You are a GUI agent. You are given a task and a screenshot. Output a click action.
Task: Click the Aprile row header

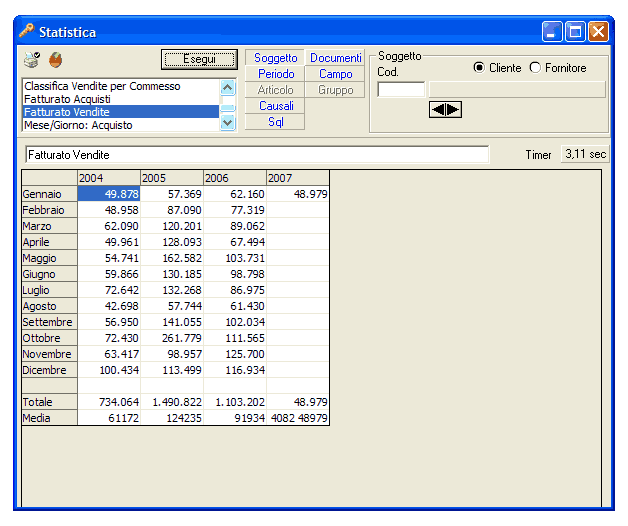(x=49, y=242)
